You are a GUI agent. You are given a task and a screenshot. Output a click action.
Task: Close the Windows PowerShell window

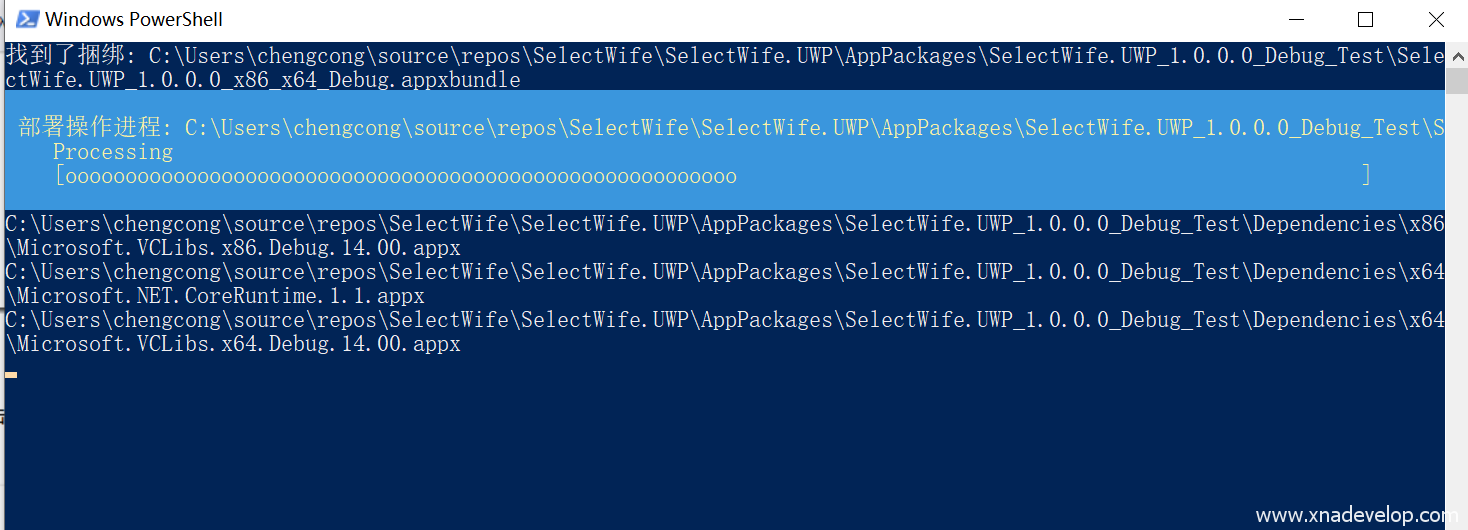(x=1436, y=19)
